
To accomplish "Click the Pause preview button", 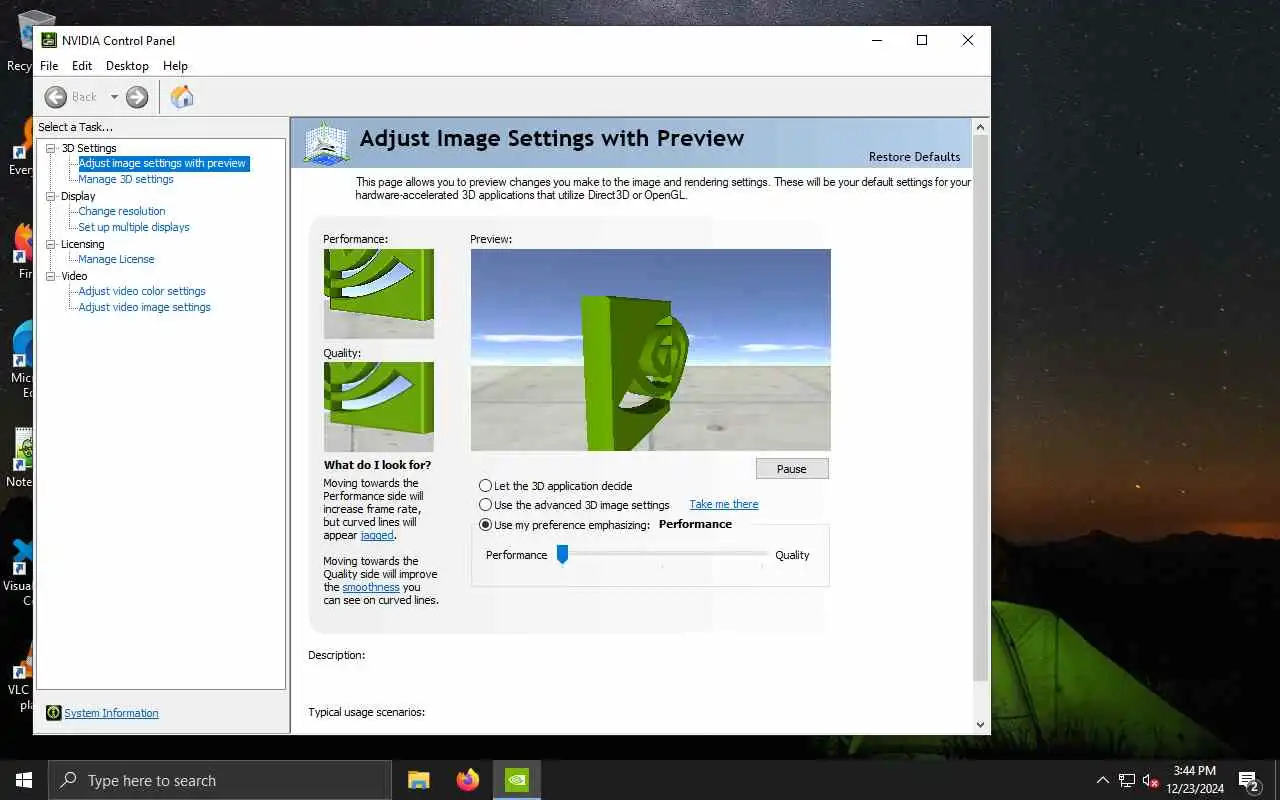I will click(x=791, y=469).
